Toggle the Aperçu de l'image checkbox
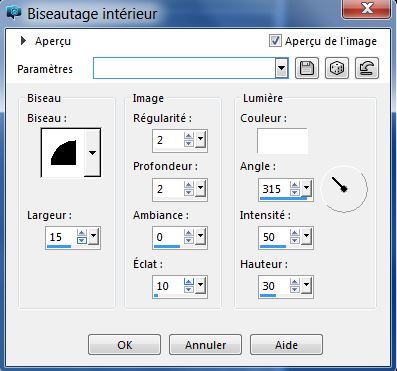The width and height of the screenshot is (397, 371). [x=275, y=41]
